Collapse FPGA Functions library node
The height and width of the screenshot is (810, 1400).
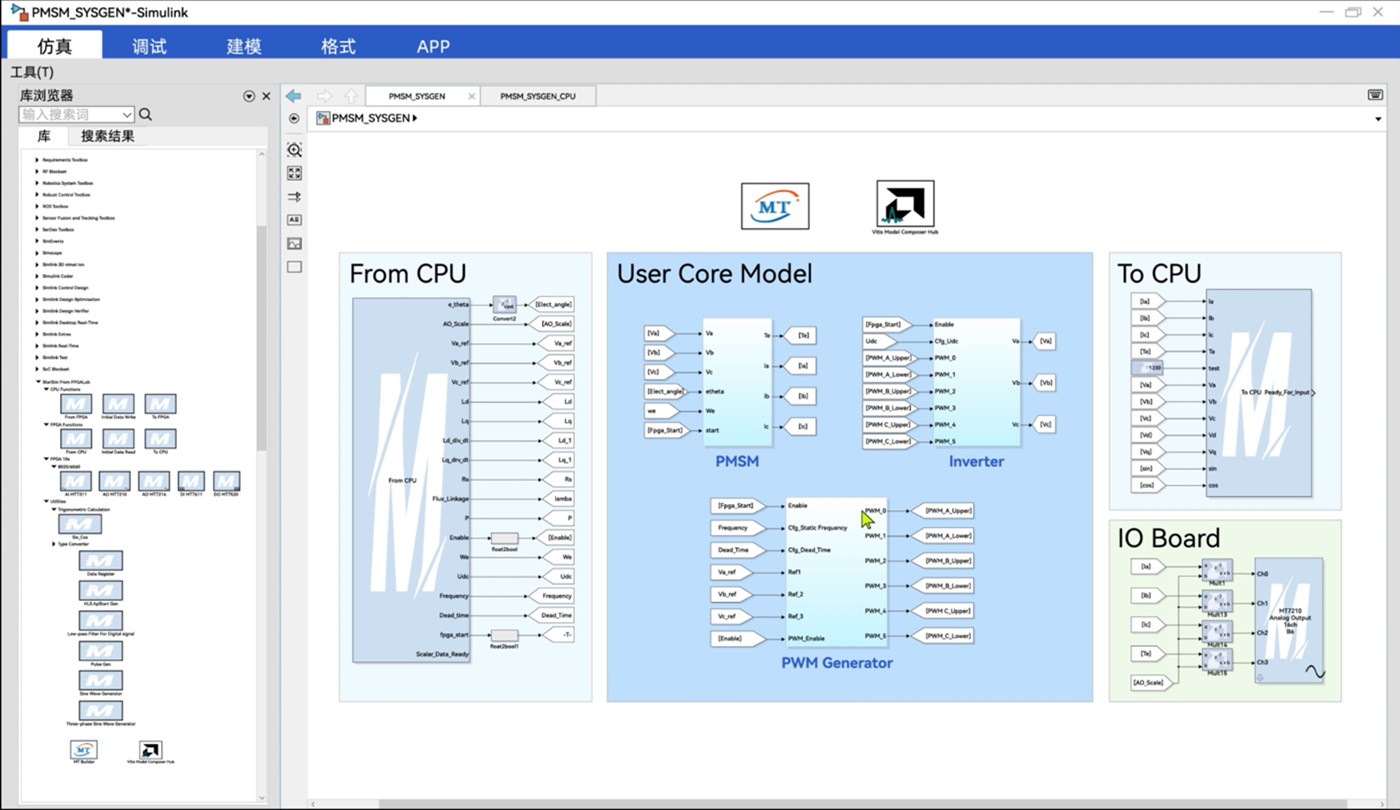click(46, 424)
